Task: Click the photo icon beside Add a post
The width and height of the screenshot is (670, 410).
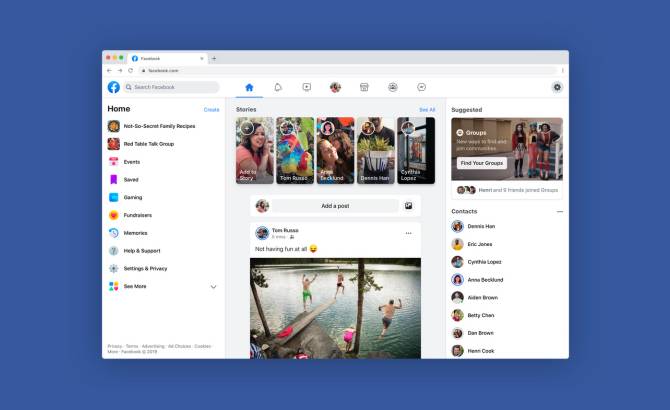Action: coord(408,206)
